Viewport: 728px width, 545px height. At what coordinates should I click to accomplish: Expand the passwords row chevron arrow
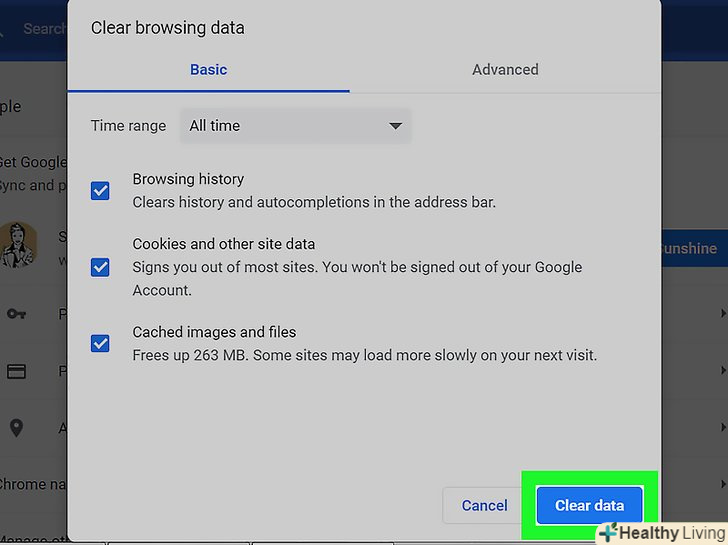(722, 315)
